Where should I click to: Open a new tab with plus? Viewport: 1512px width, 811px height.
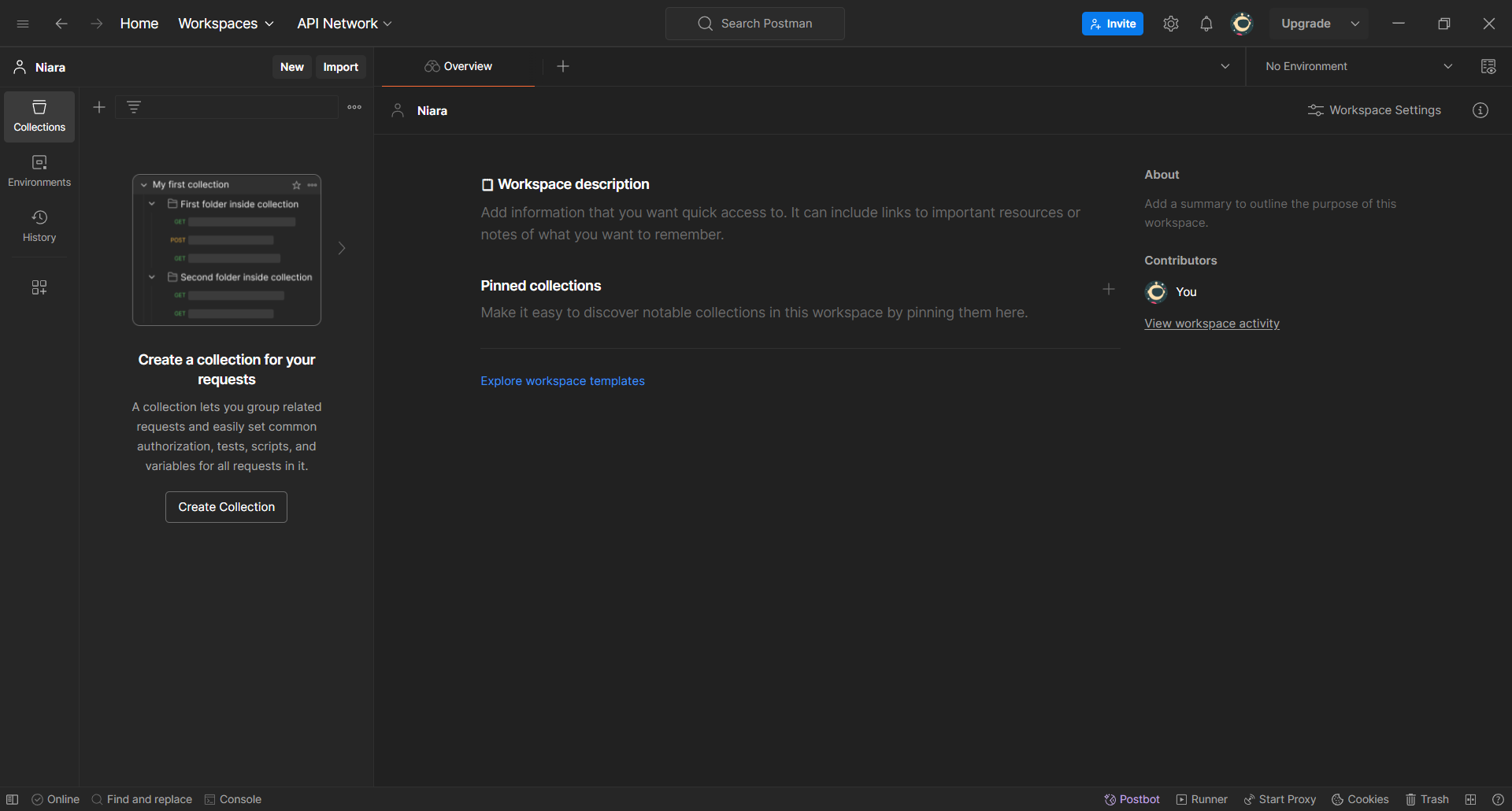pyautogui.click(x=563, y=66)
